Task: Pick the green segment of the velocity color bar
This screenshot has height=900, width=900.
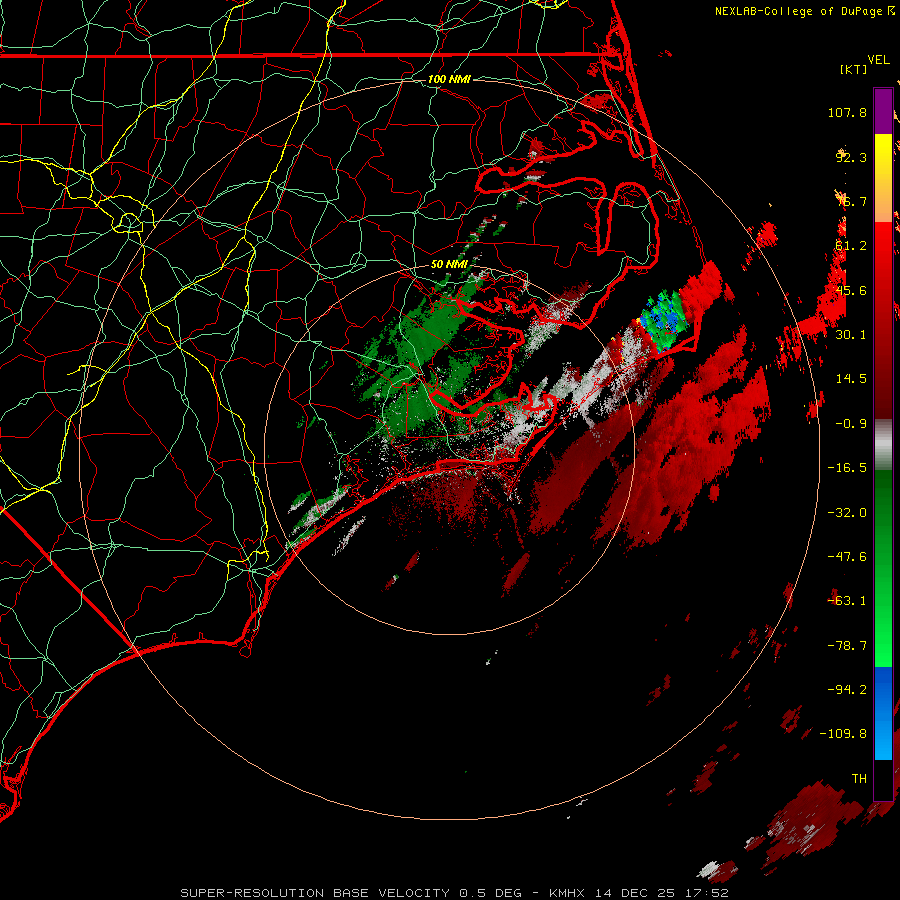Action: 883,568
